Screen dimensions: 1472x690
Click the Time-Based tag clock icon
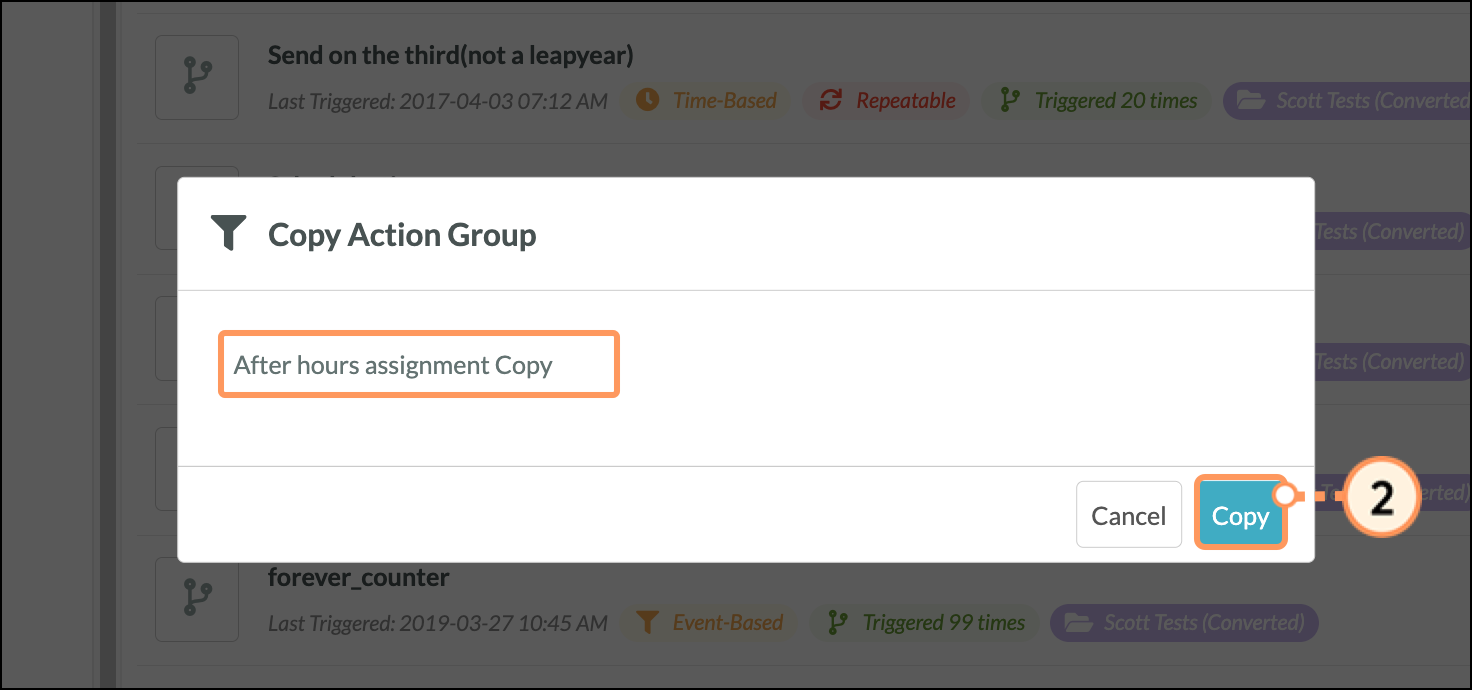pyautogui.click(x=648, y=100)
